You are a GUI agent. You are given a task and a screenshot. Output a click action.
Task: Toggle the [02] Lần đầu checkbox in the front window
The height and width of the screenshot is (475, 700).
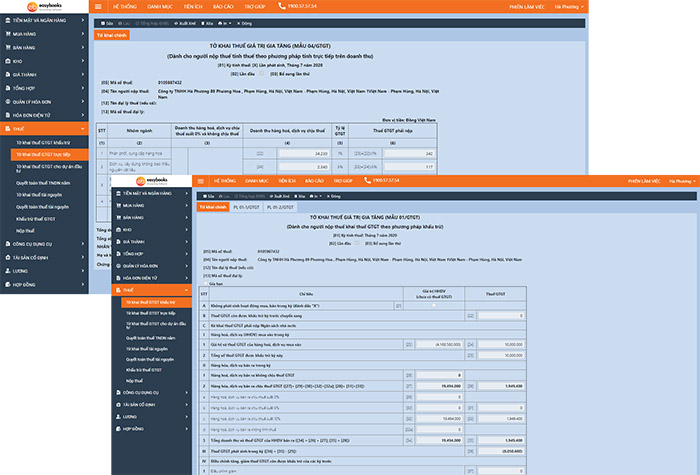click(357, 243)
